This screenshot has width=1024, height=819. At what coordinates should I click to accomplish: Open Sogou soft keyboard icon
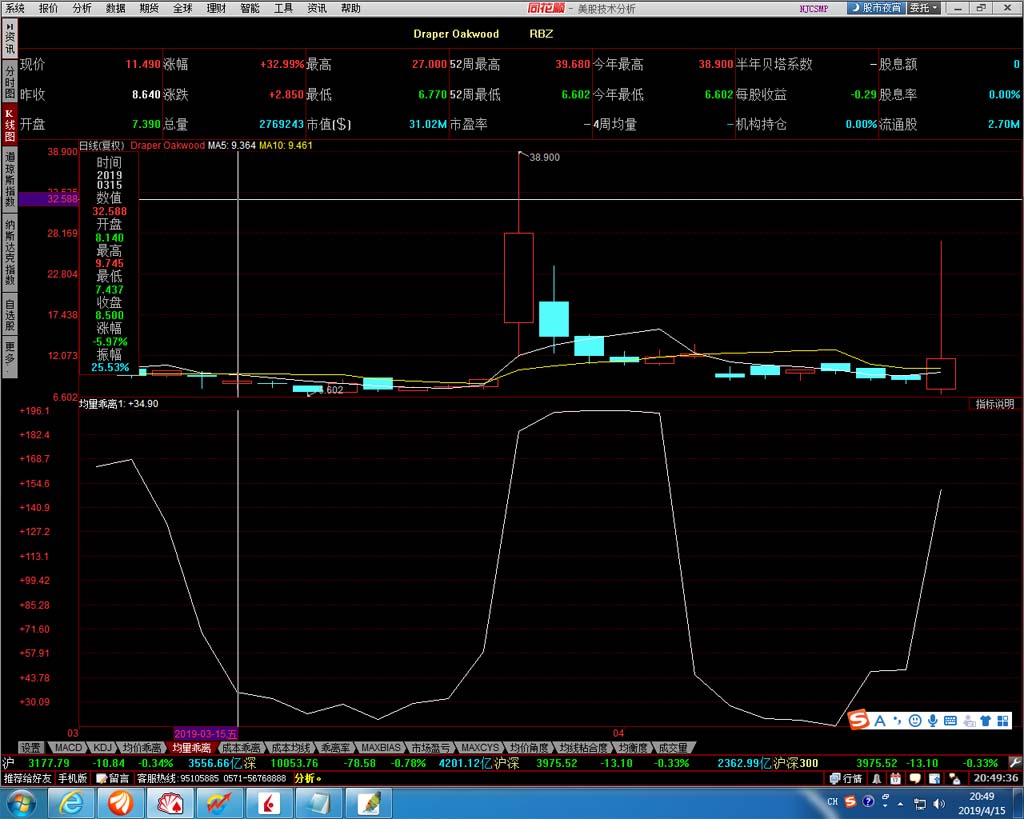[x=950, y=720]
